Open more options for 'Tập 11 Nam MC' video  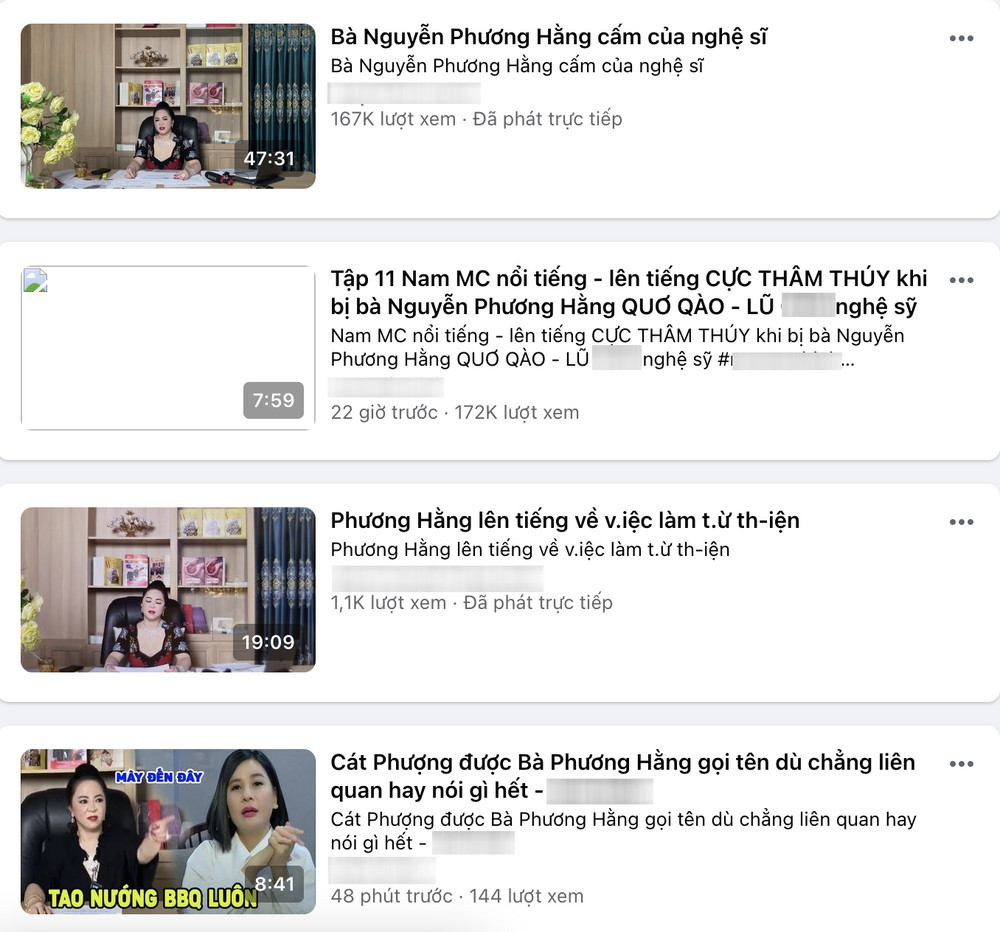coord(961,280)
